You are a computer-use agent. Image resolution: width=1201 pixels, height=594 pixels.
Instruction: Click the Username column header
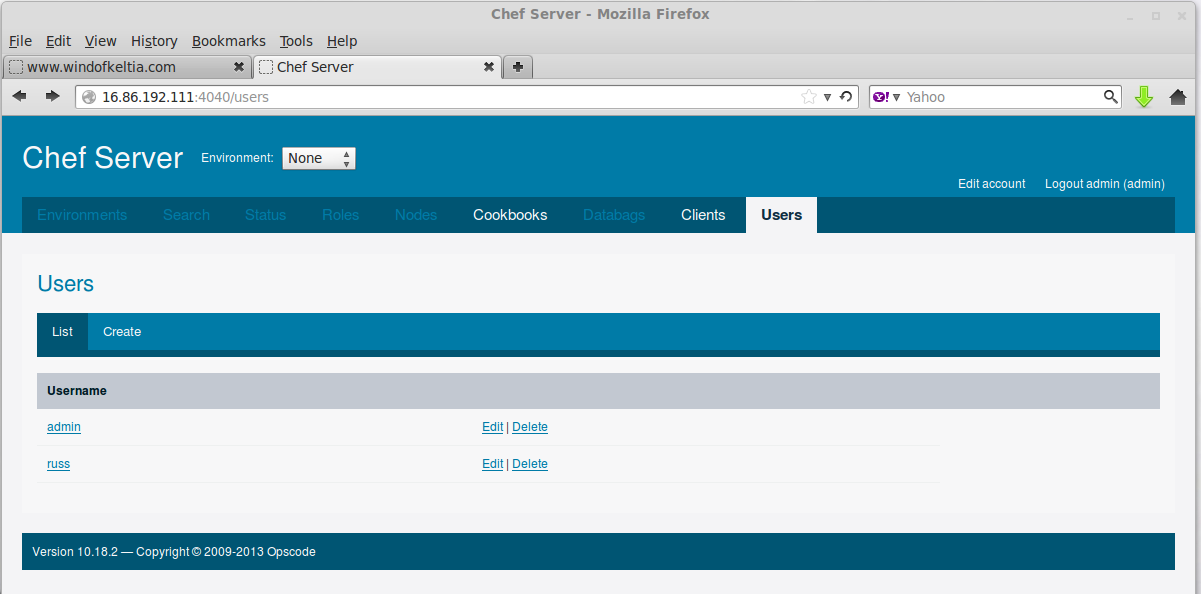tap(77, 391)
